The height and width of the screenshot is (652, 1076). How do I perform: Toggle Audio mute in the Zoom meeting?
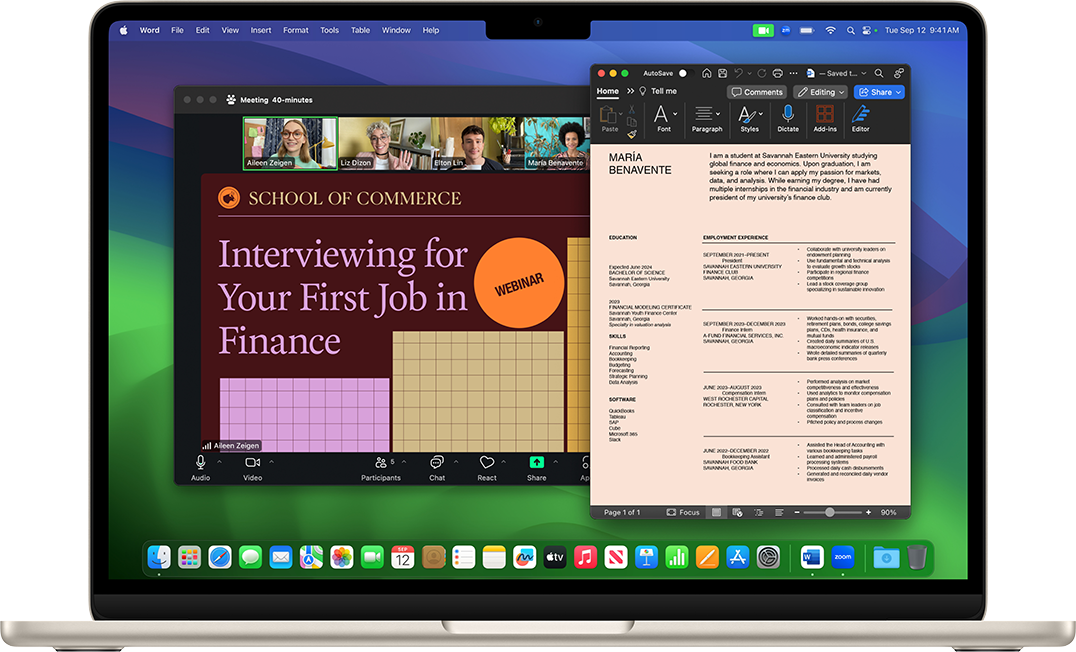click(200, 468)
